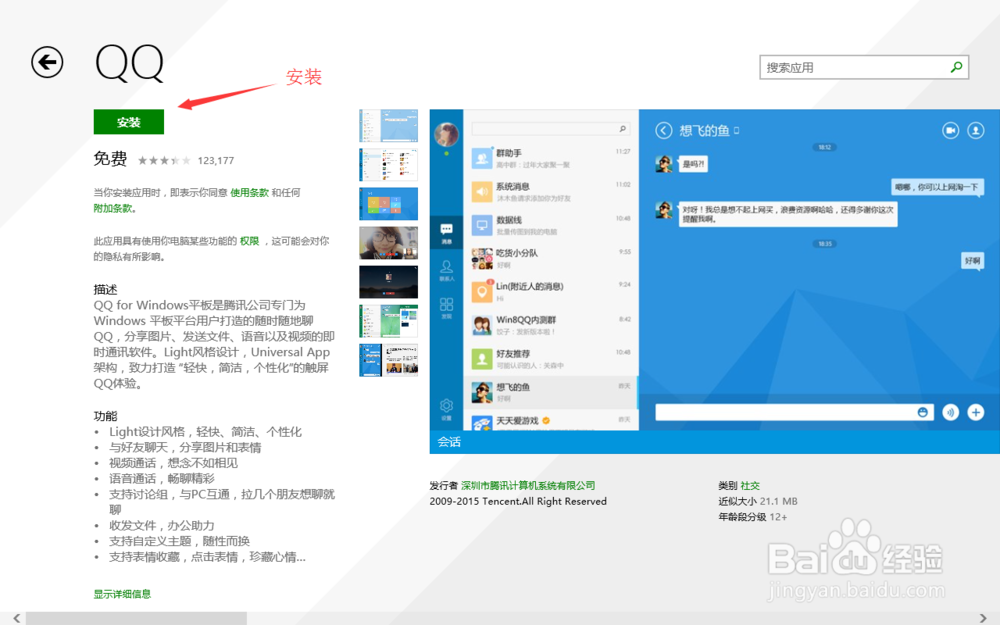Click the magnifier icon in the search box
This screenshot has width=1000, height=625.
pyautogui.click(x=956, y=67)
